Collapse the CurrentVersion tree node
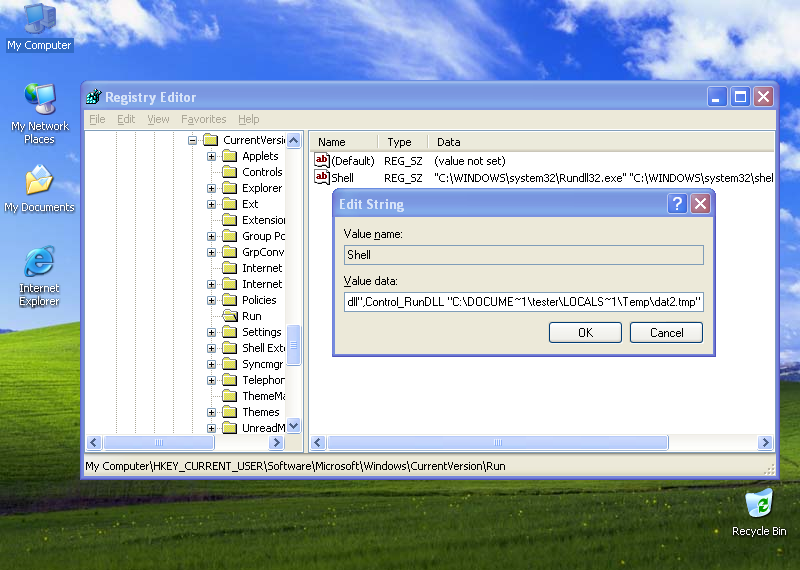Image resolution: width=800 pixels, height=570 pixels. click(x=192, y=140)
